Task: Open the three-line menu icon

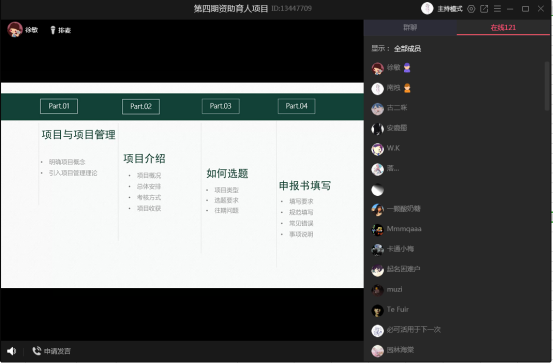Action: [x=497, y=9]
